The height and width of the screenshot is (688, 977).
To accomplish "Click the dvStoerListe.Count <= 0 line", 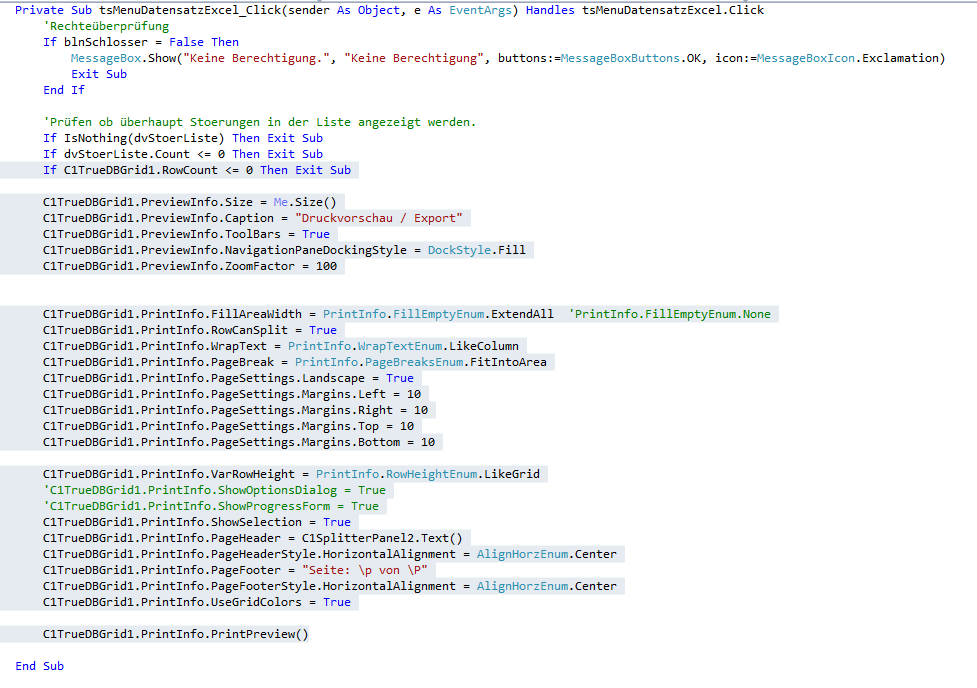I will tap(183, 154).
